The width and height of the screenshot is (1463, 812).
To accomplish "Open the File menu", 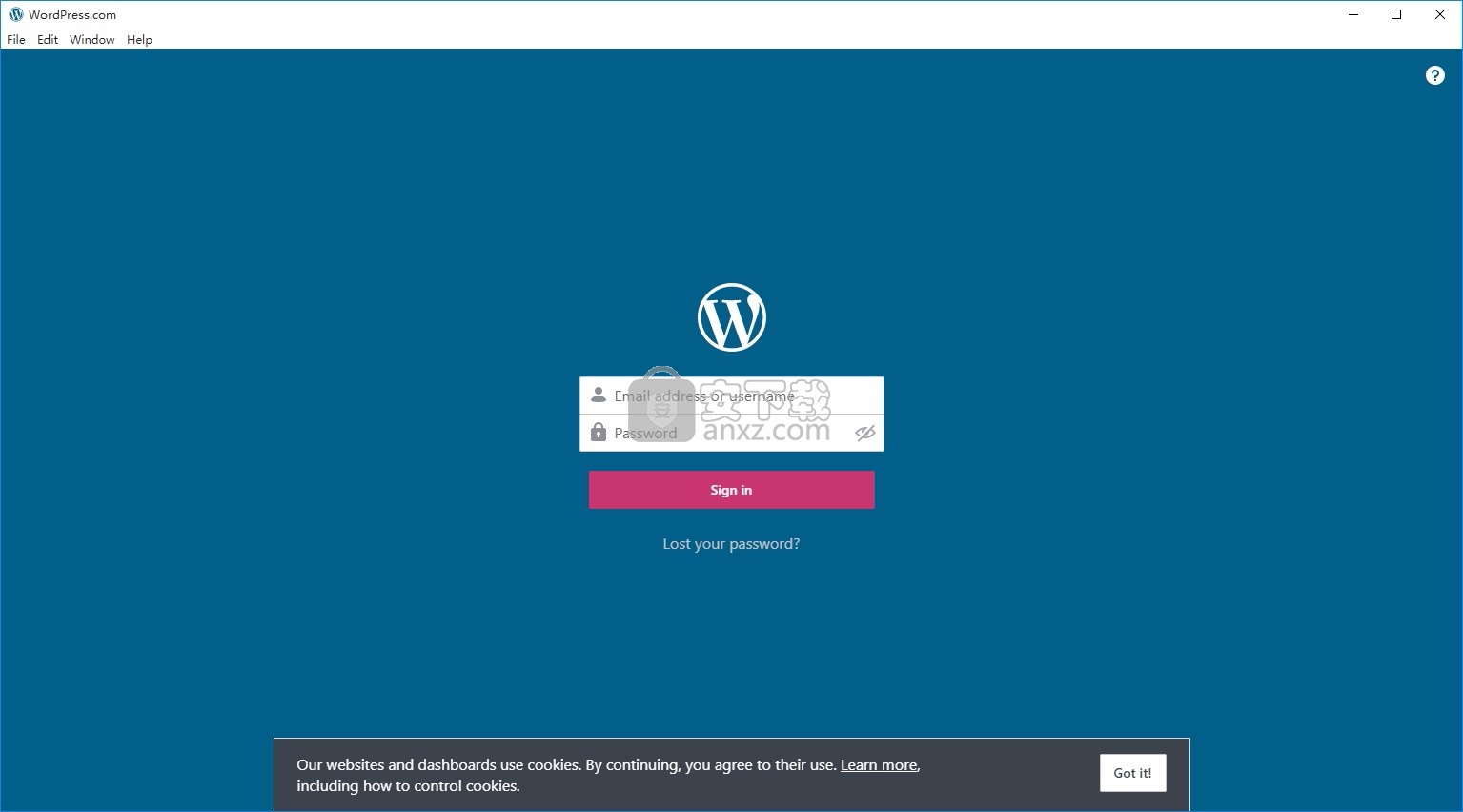I will point(16,39).
